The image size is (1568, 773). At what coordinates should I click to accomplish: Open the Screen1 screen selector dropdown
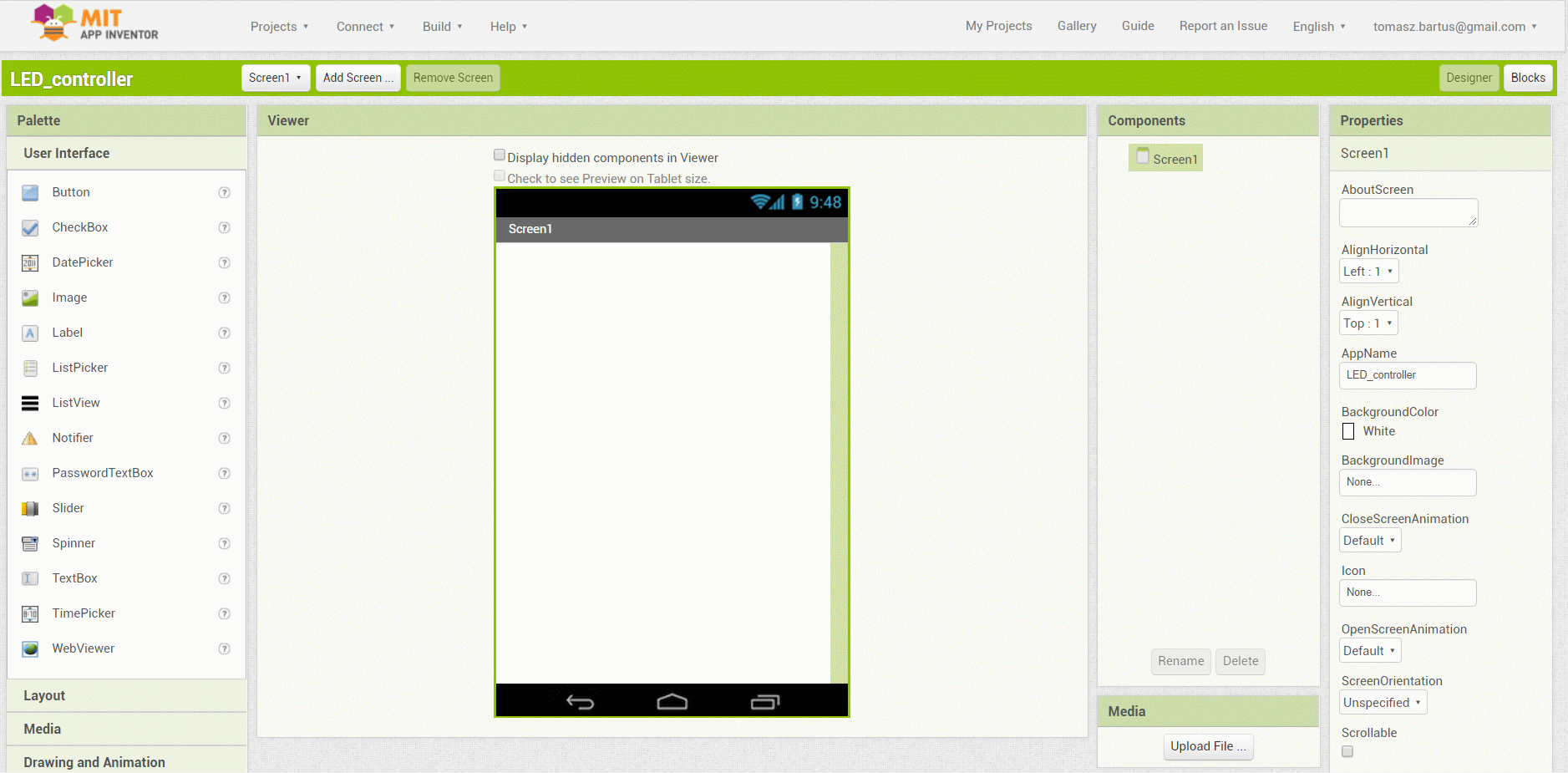[x=275, y=78]
